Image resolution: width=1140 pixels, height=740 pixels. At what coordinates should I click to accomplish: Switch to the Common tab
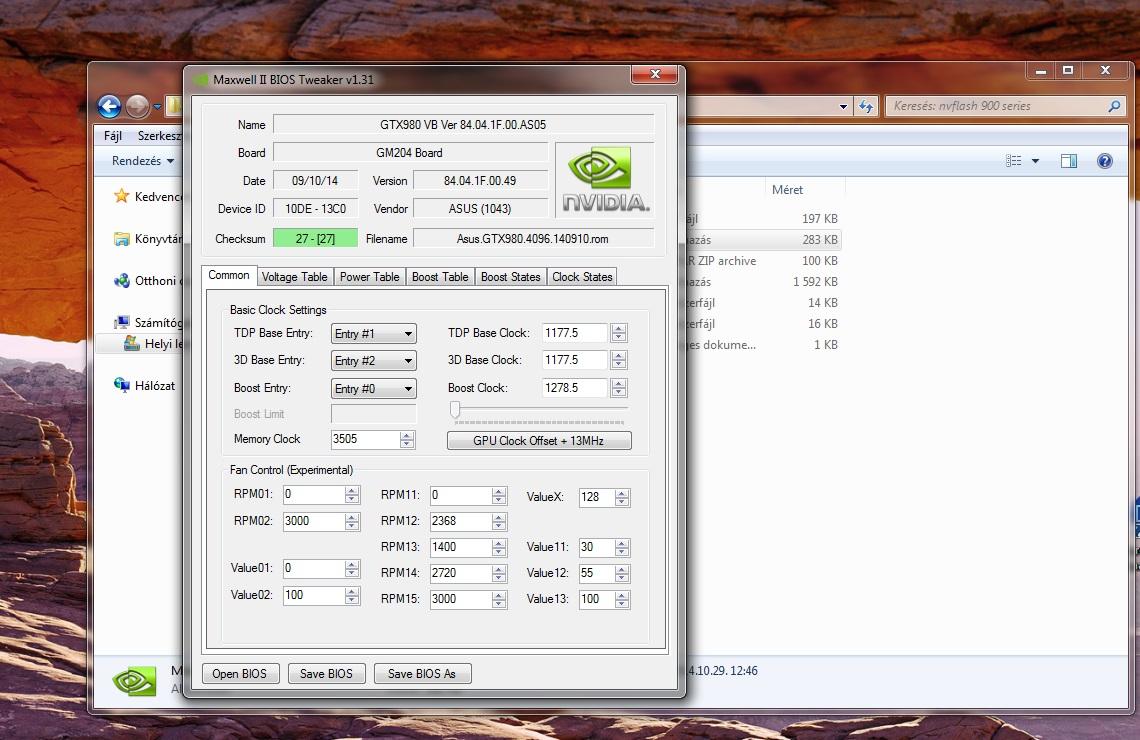[x=228, y=275]
